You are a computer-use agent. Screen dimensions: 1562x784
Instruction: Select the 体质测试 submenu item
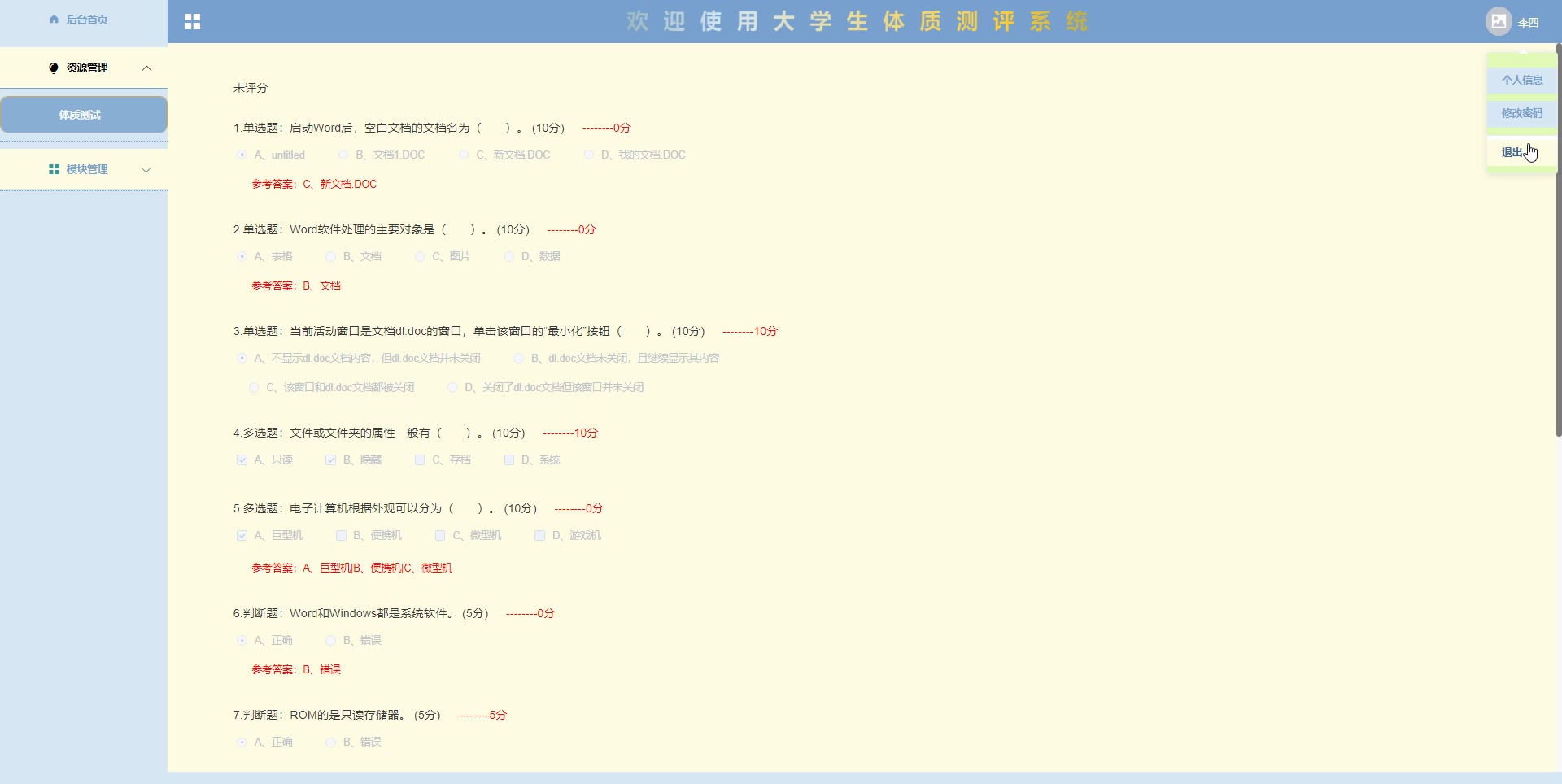point(84,115)
